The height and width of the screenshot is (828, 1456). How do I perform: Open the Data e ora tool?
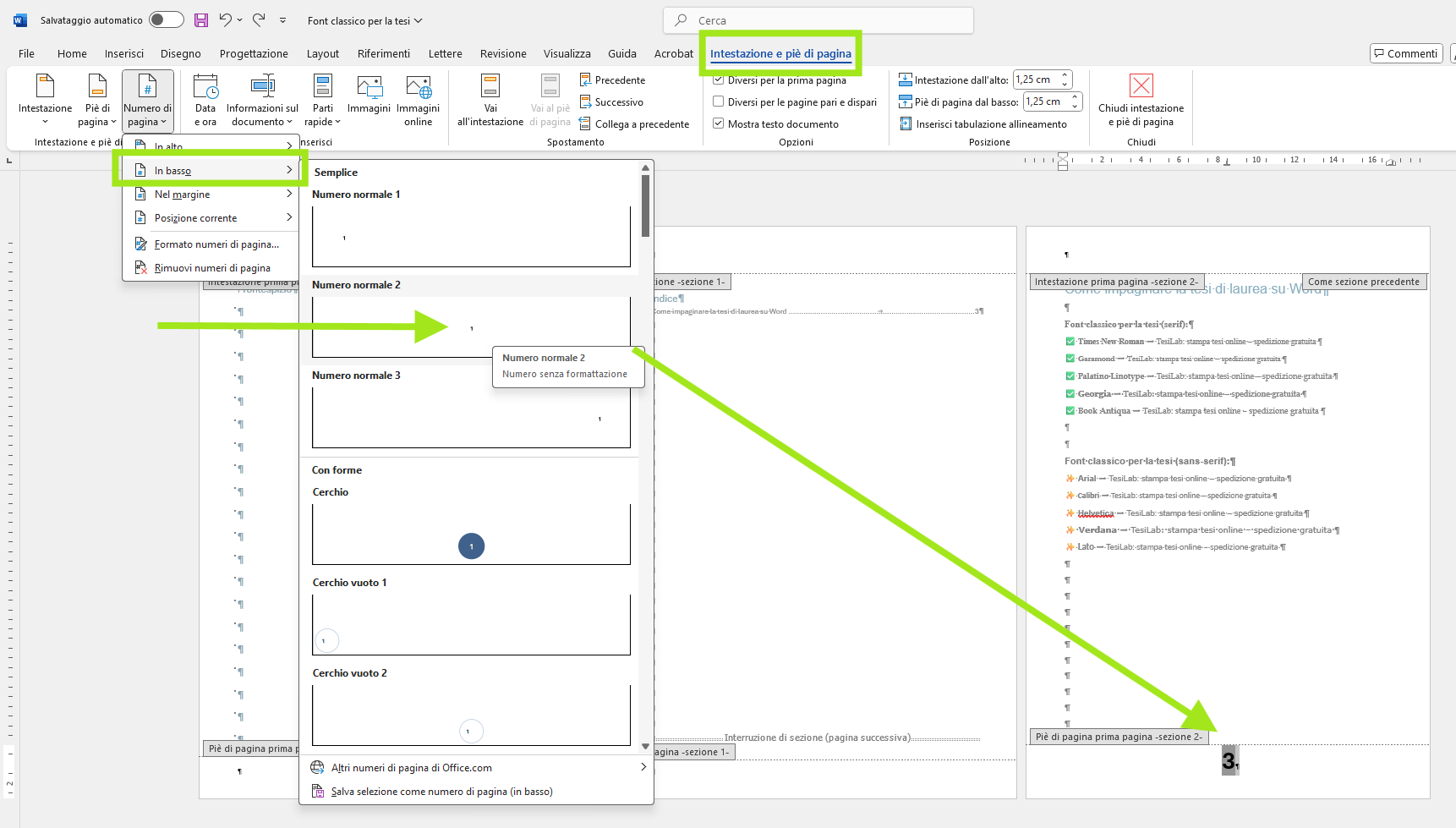click(205, 100)
